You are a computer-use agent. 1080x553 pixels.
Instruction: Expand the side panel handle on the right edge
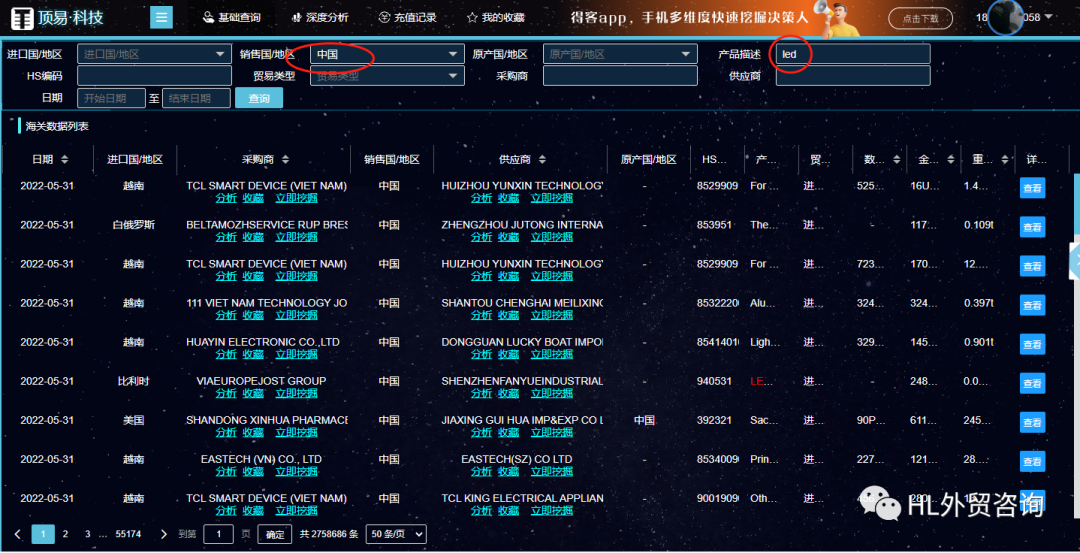coord(1074,260)
